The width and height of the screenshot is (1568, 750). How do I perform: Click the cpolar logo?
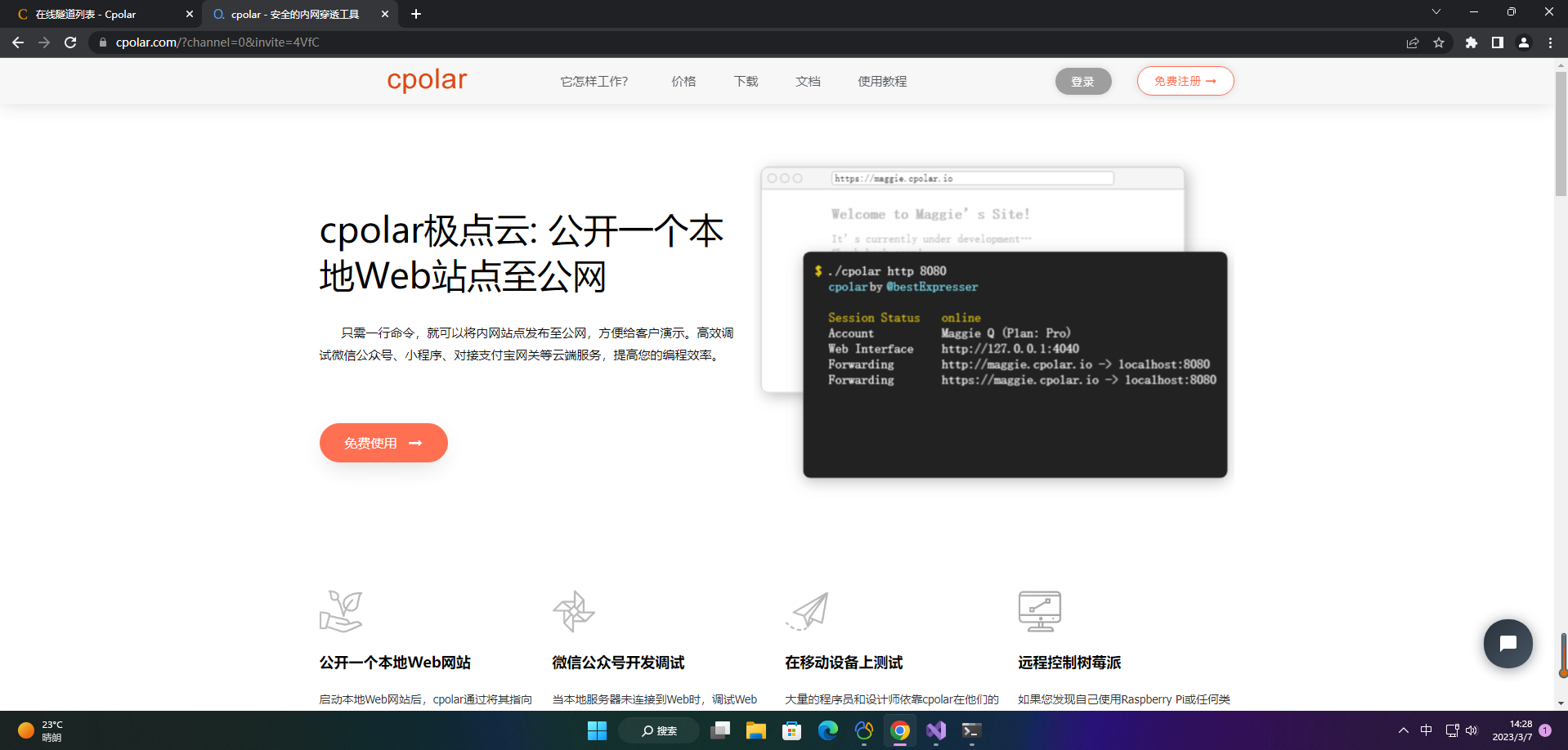point(427,80)
